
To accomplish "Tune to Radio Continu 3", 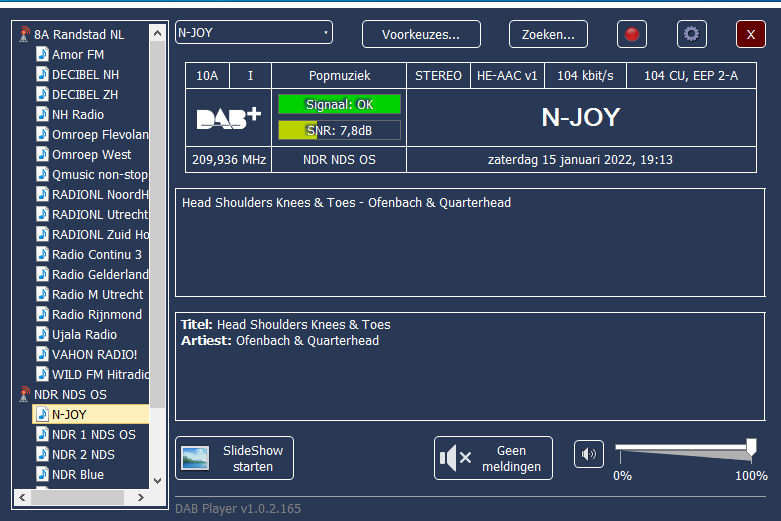I will (97, 255).
